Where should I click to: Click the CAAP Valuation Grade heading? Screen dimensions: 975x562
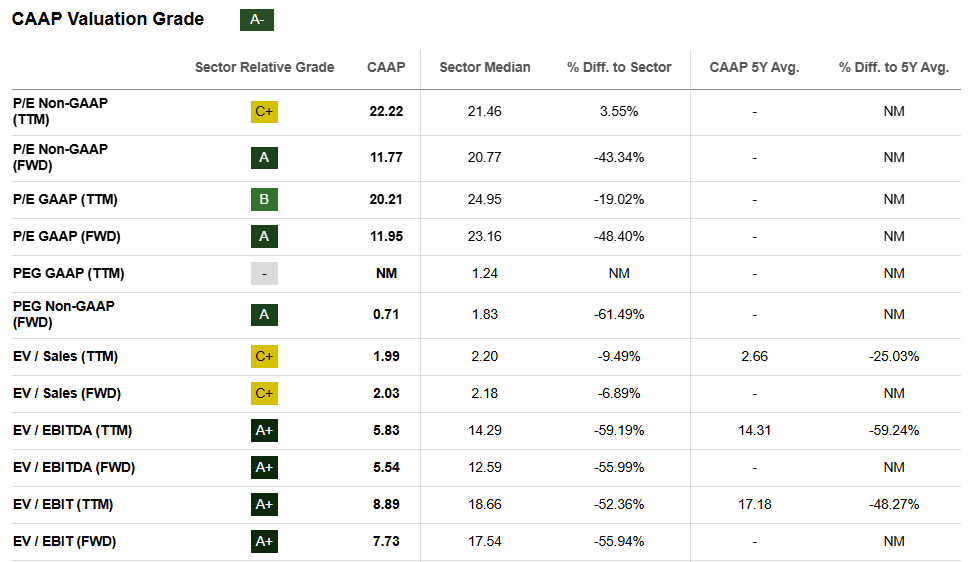click(x=108, y=20)
